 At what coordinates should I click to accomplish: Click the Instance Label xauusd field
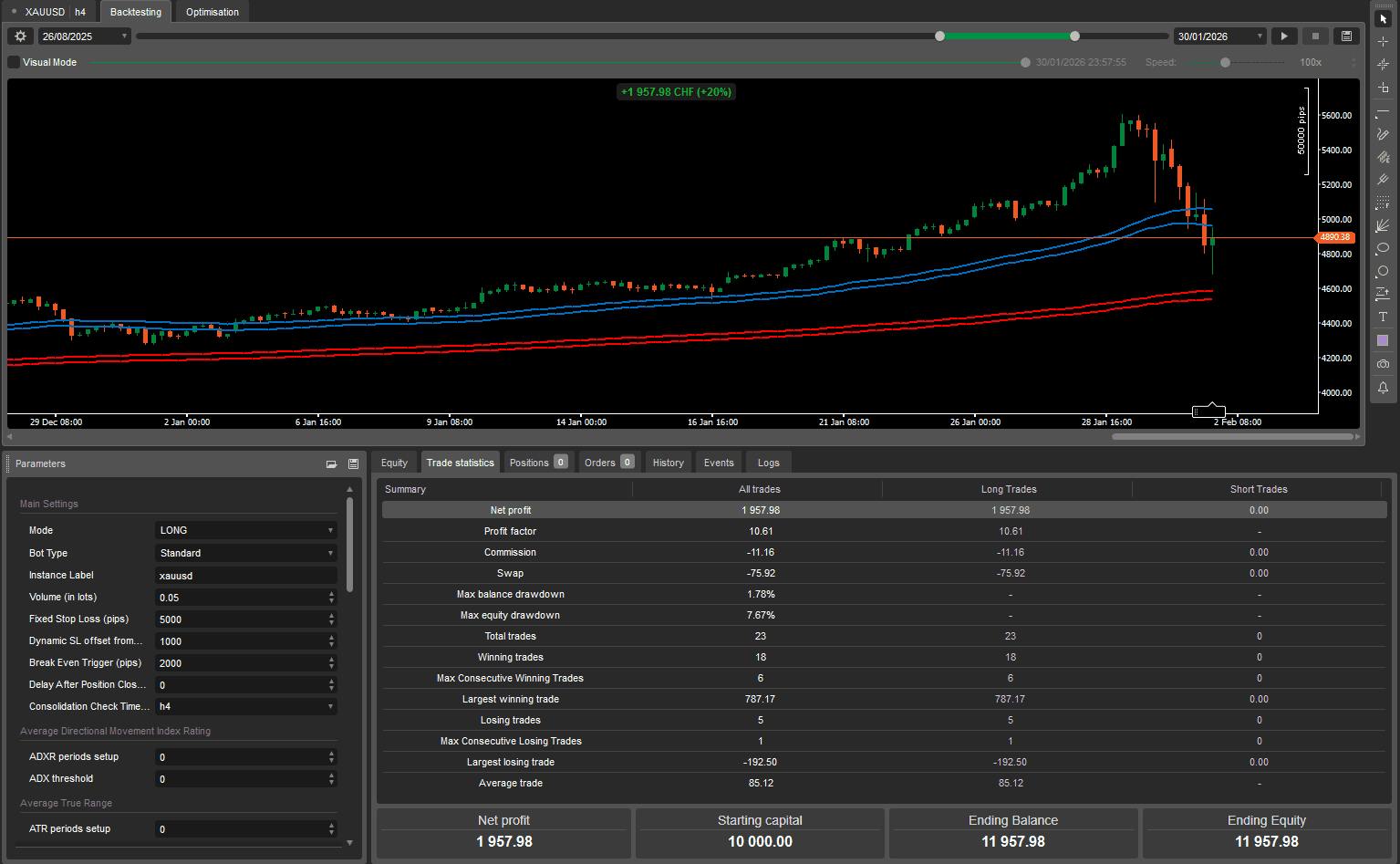[245, 576]
